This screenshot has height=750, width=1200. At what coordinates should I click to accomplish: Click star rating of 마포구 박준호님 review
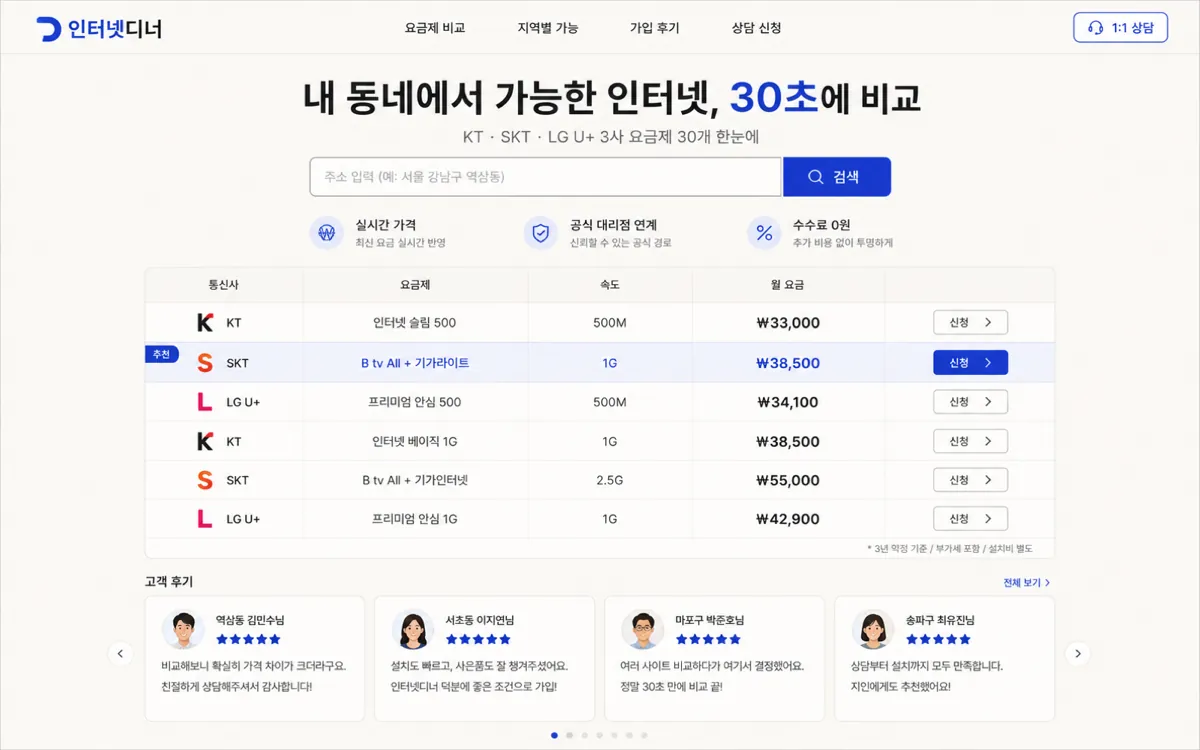click(708, 639)
